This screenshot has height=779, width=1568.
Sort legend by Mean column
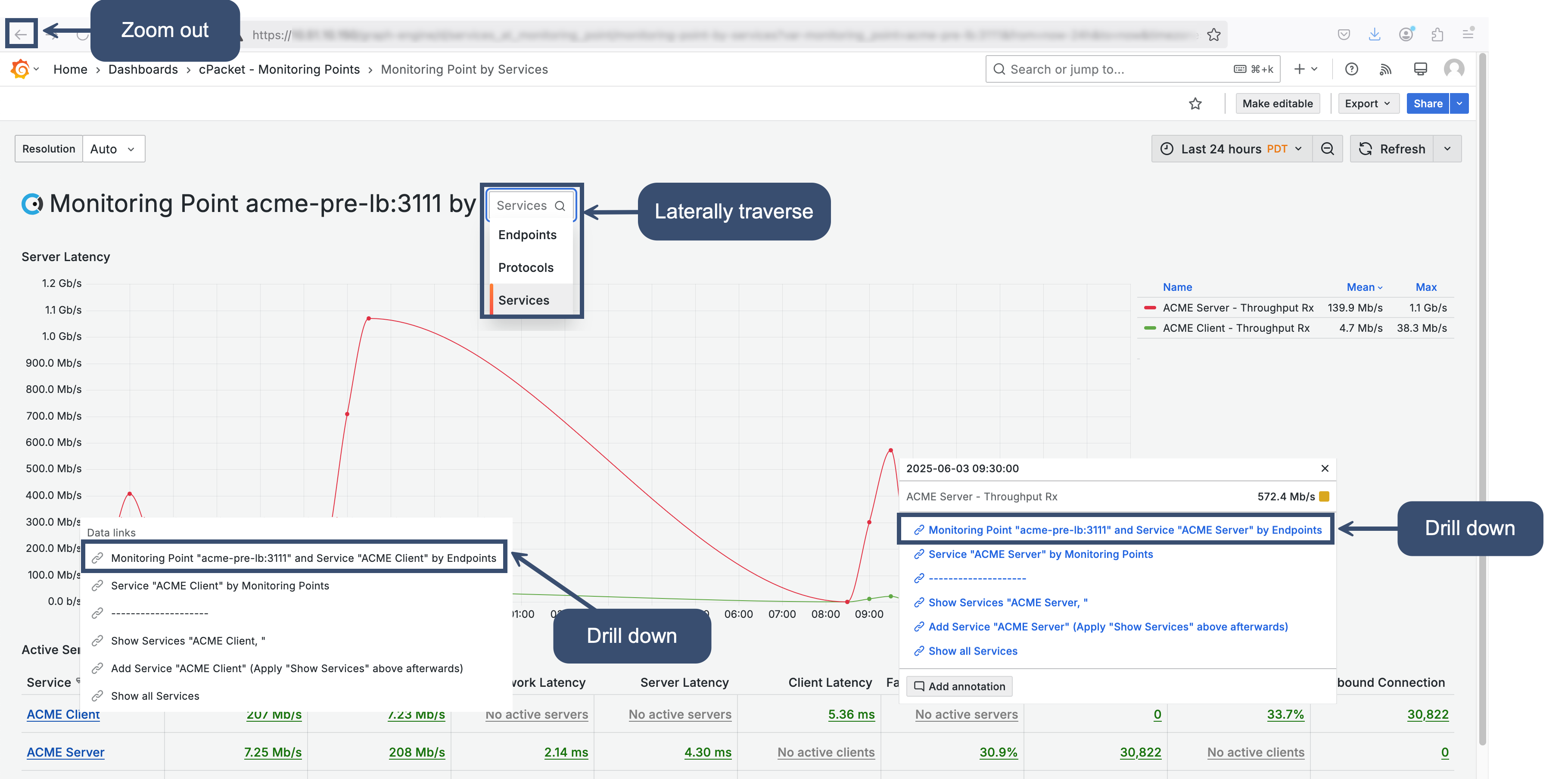(1363, 287)
